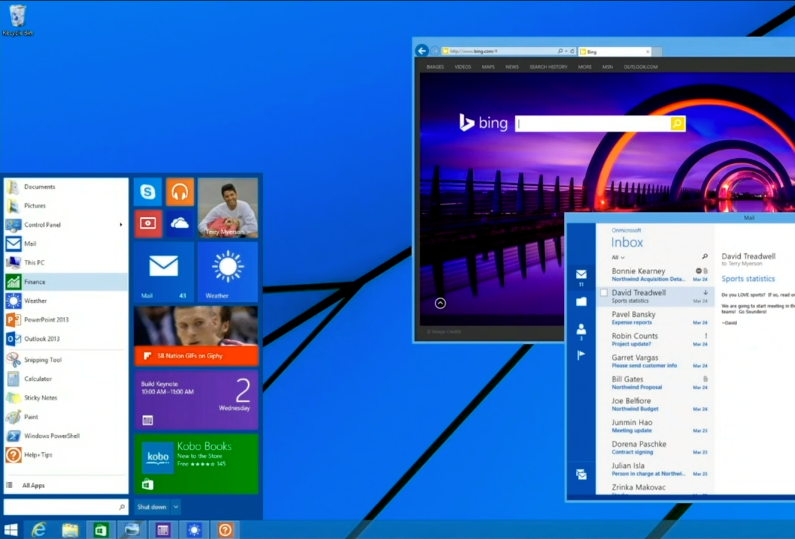Open flagged icon in Mail sidebar
The width and height of the screenshot is (795, 539).
(581, 355)
